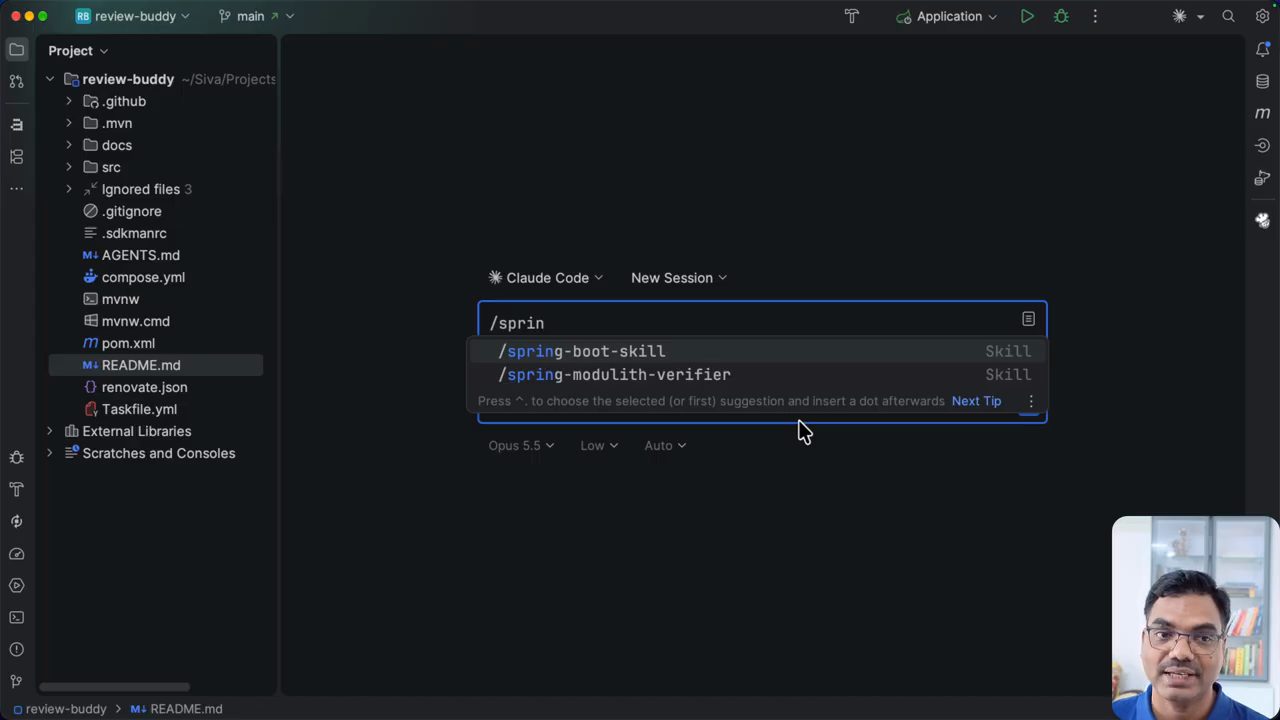This screenshot has width=1280, height=720.
Task: Debug the Application configuration
Action: 1061,16
